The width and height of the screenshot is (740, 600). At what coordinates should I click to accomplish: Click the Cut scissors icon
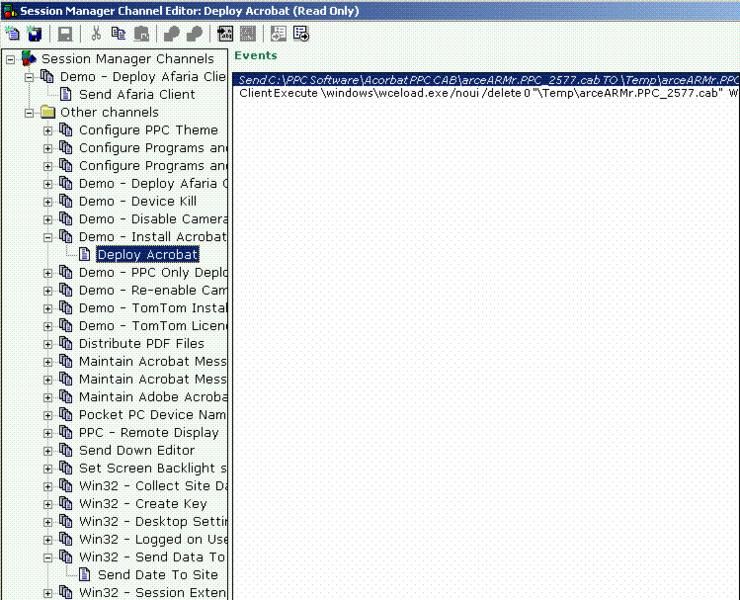96,34
